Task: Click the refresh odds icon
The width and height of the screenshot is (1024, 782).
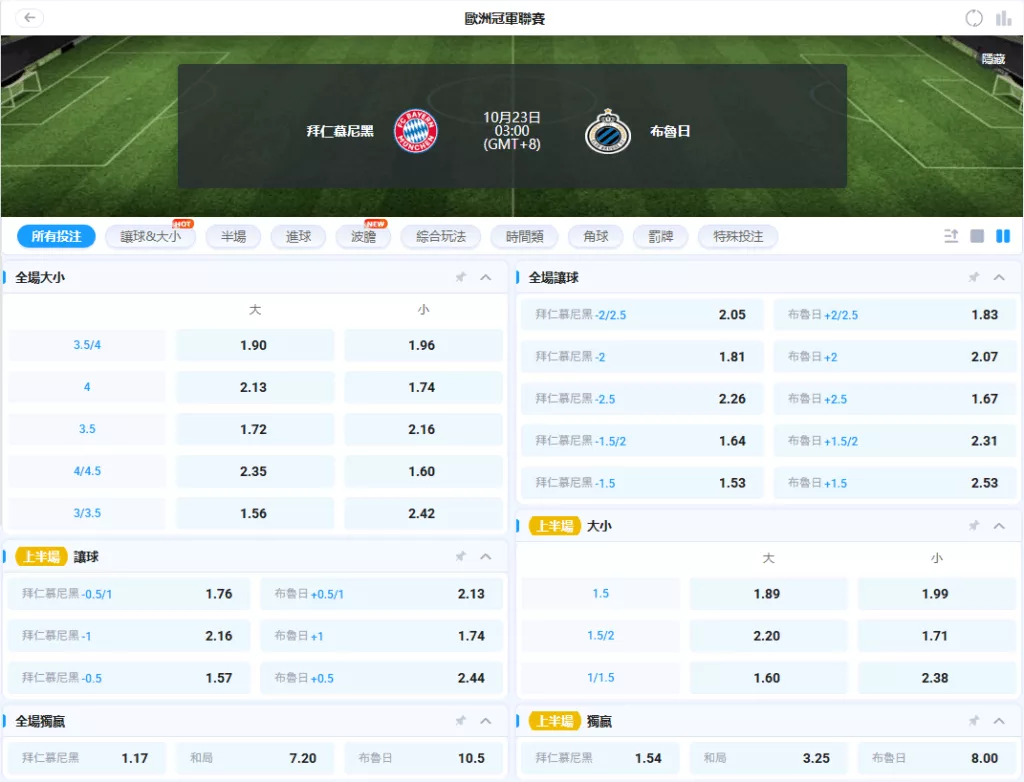Action: point(974,18)
